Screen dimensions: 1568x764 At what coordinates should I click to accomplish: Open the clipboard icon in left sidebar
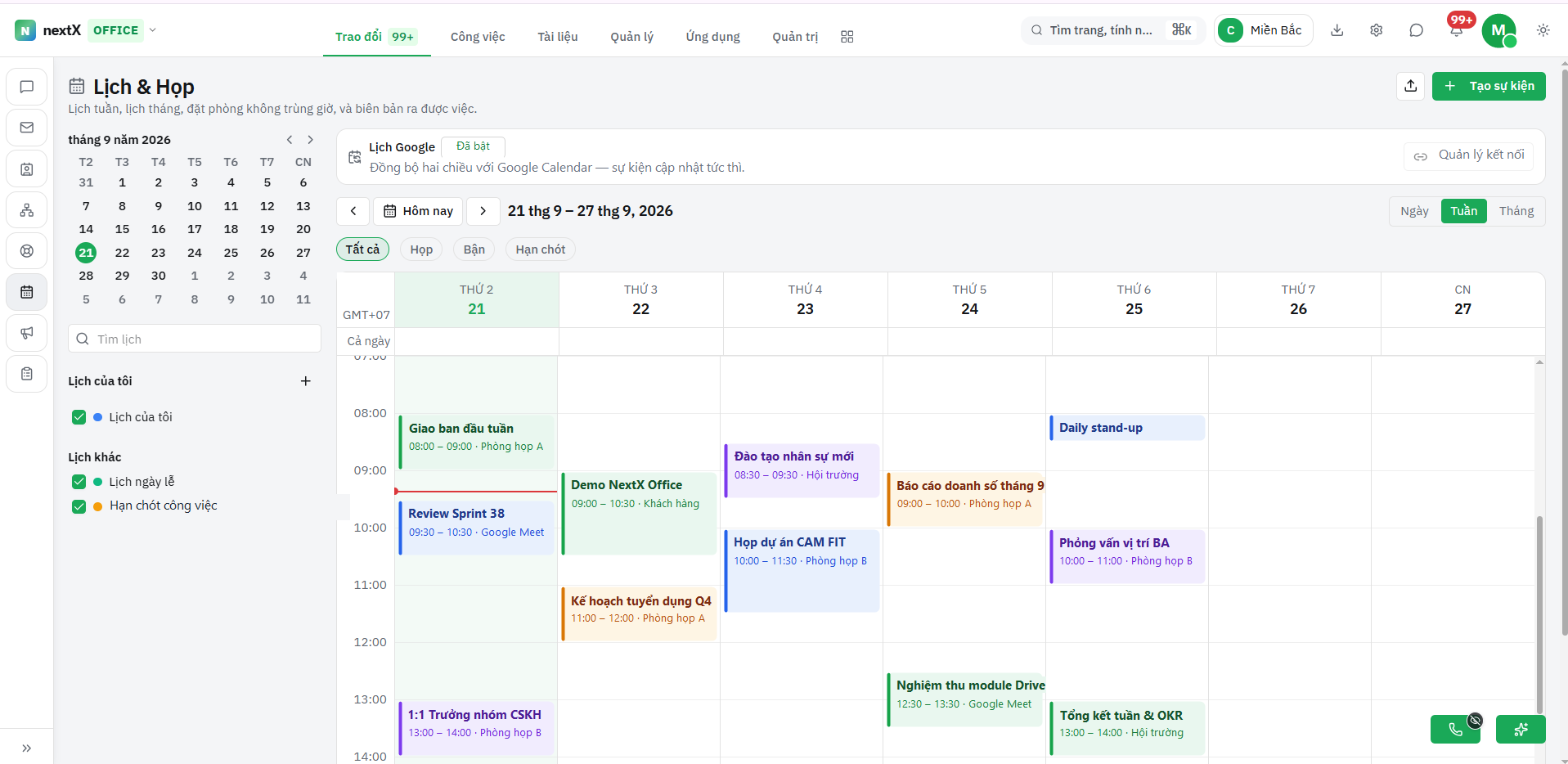click(27, 374)
